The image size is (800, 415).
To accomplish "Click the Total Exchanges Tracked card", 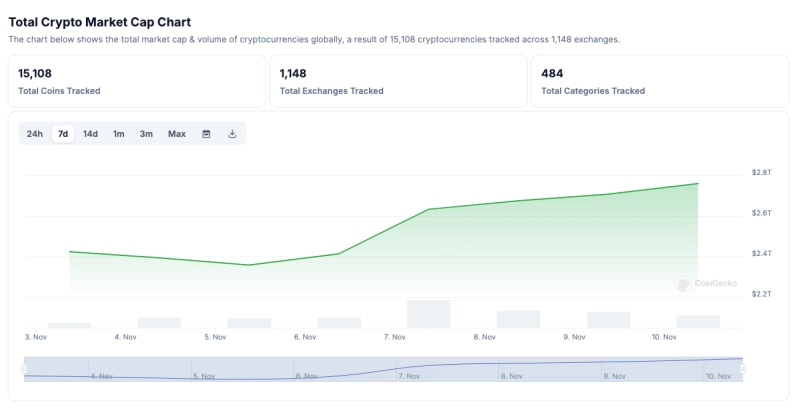I will pos(398,81).
